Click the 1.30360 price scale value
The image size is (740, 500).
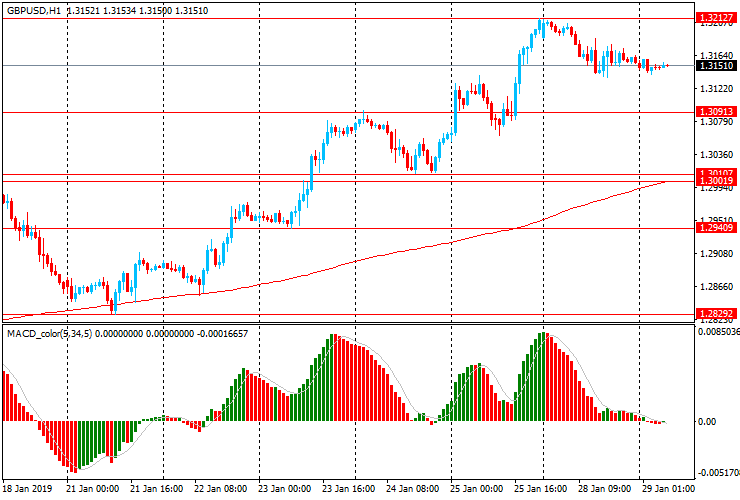pyautogui.click(x=717, y=155)
